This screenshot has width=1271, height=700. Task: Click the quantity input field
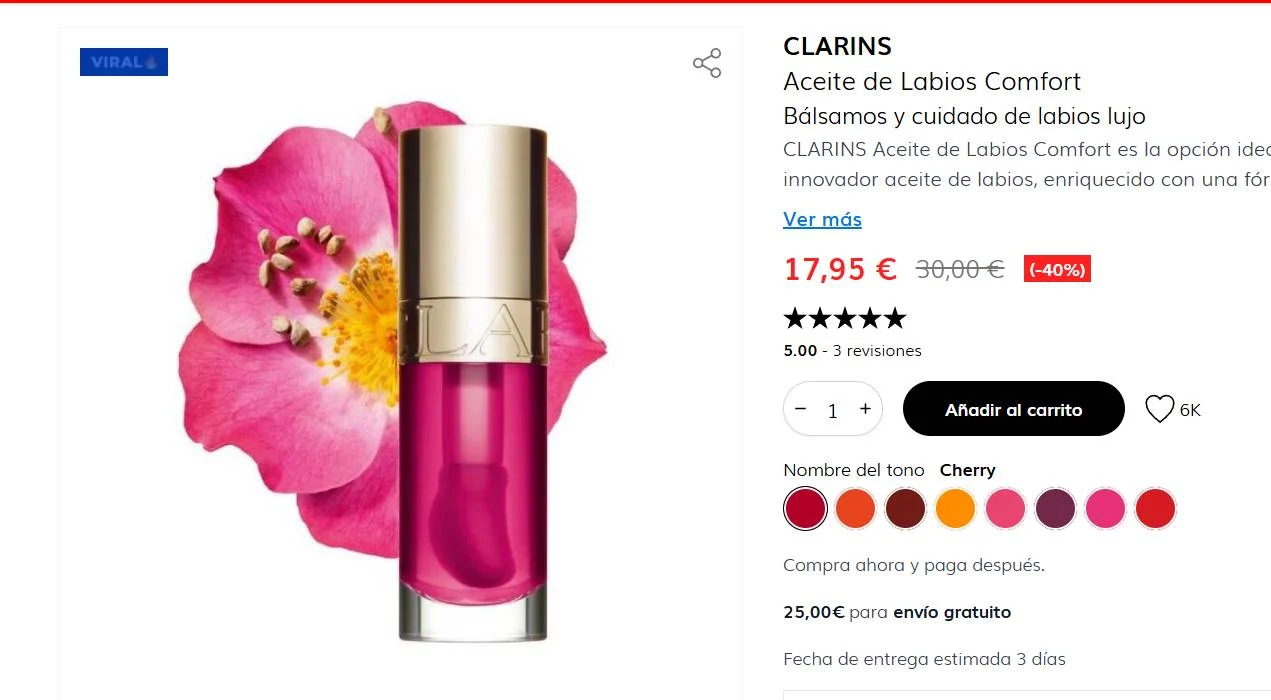[x=832, y=410]
